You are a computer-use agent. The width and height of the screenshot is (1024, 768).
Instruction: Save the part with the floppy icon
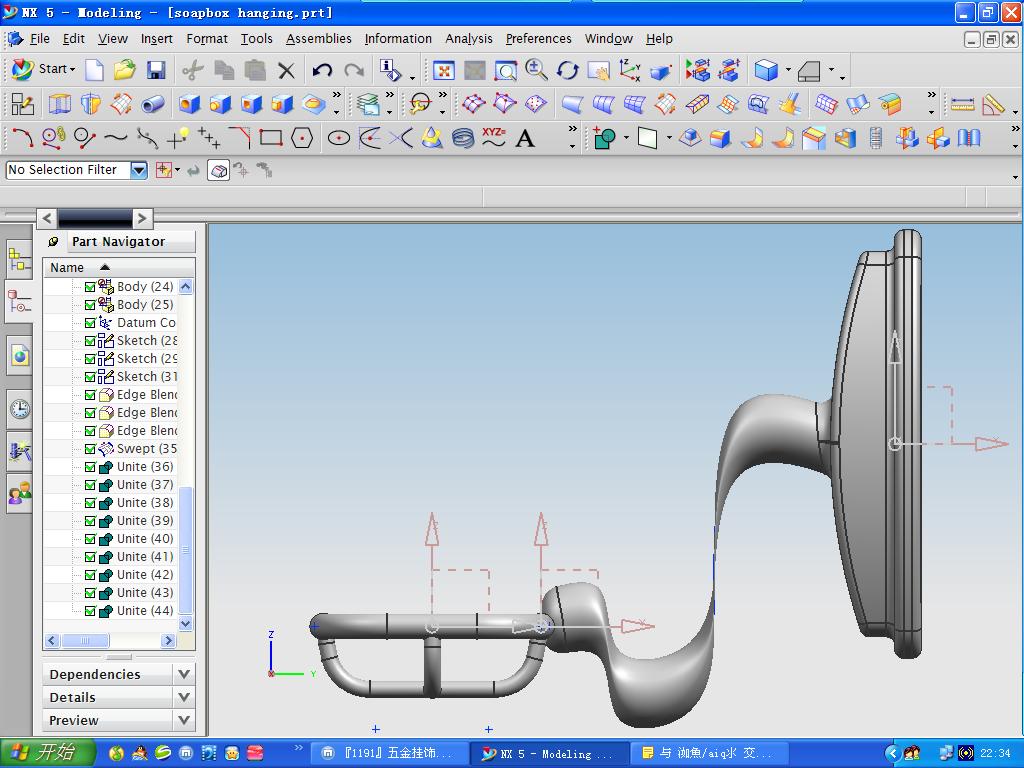[156, 70]
